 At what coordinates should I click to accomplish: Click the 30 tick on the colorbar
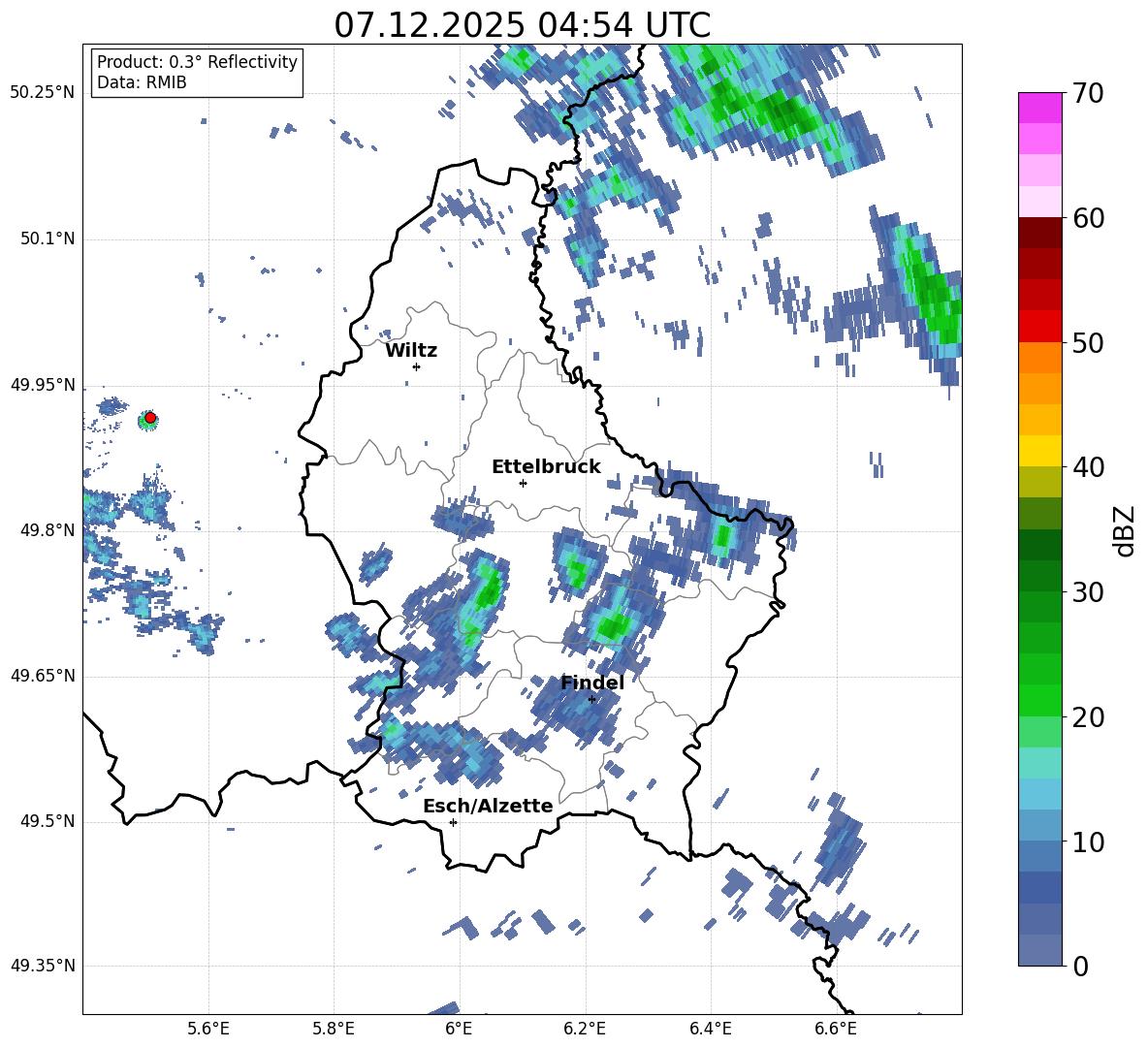point(1088,592)
